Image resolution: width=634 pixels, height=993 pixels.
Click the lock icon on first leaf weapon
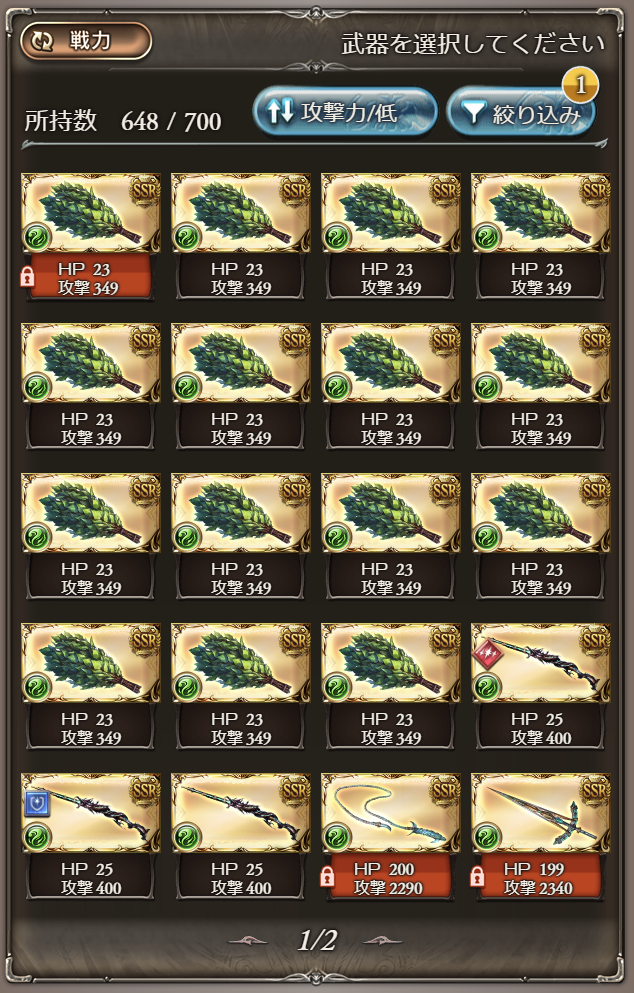tap(27, 277)
